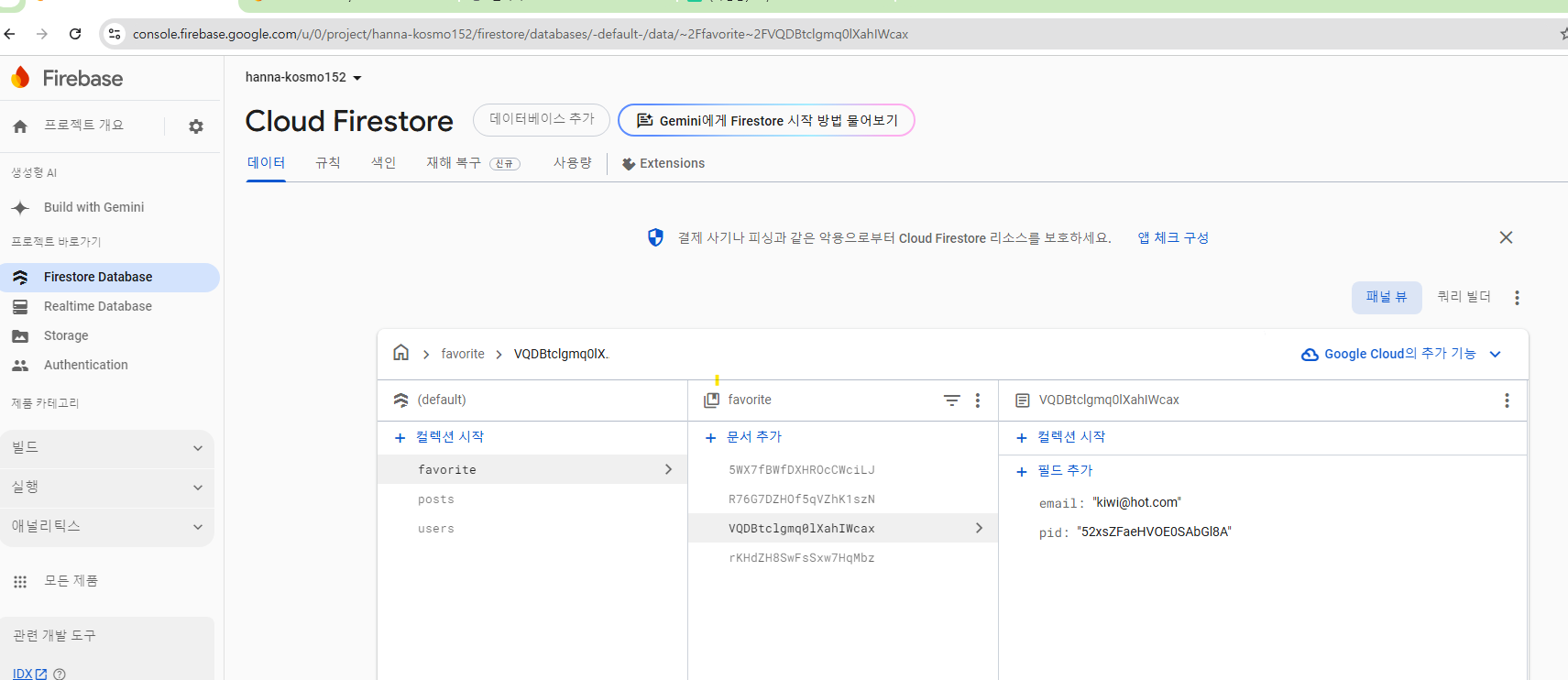The image size is (1568, 680).
Task: Click 문서 추가 in favorite collection
Action: 743,437
